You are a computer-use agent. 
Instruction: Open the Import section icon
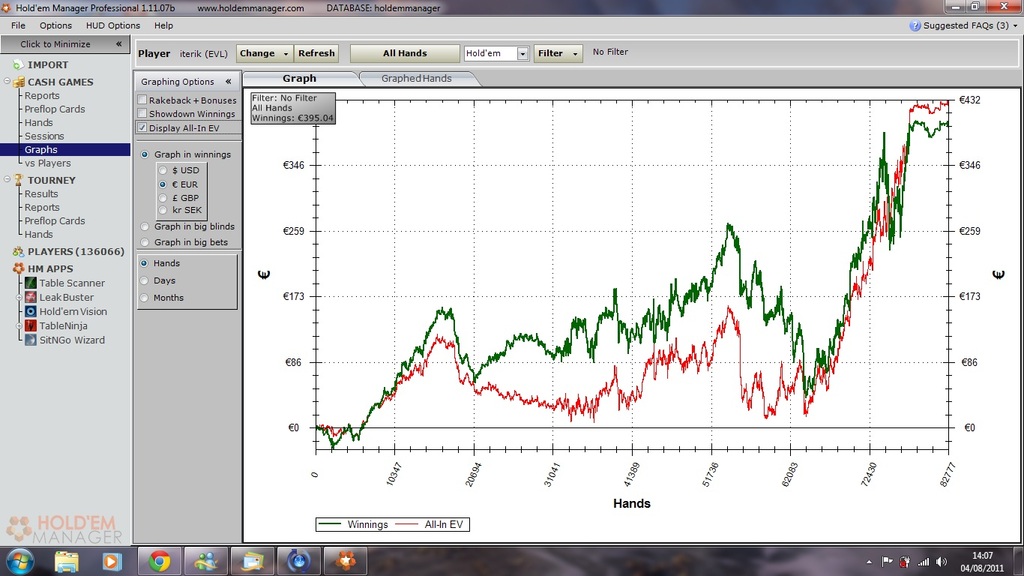(x=18, y=65)
